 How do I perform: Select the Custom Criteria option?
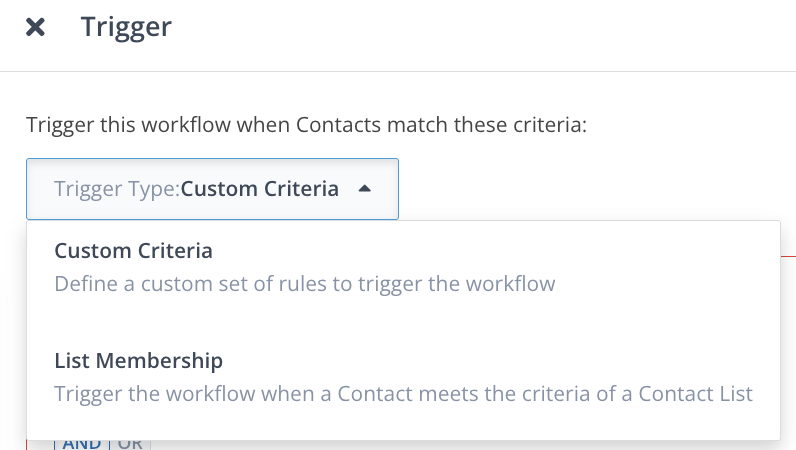[403, 266]
